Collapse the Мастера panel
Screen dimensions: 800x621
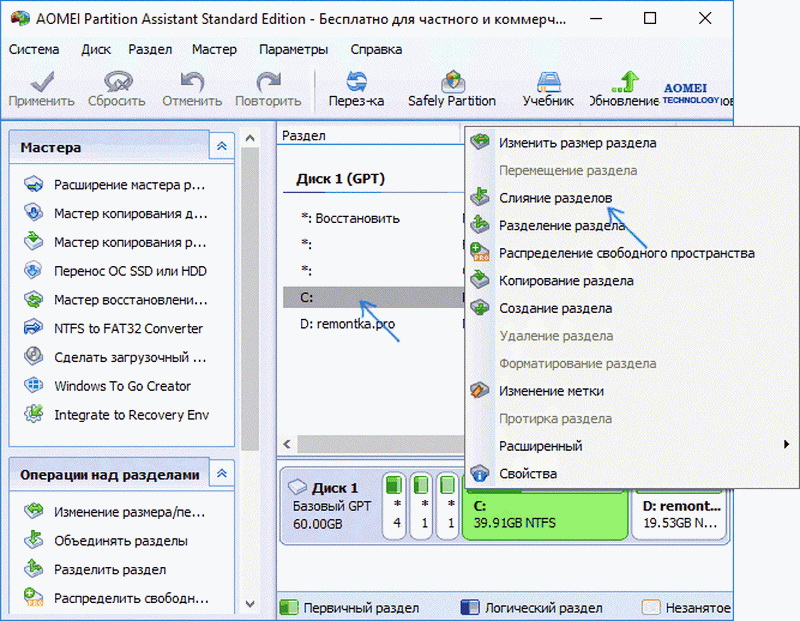coord(221,147)
